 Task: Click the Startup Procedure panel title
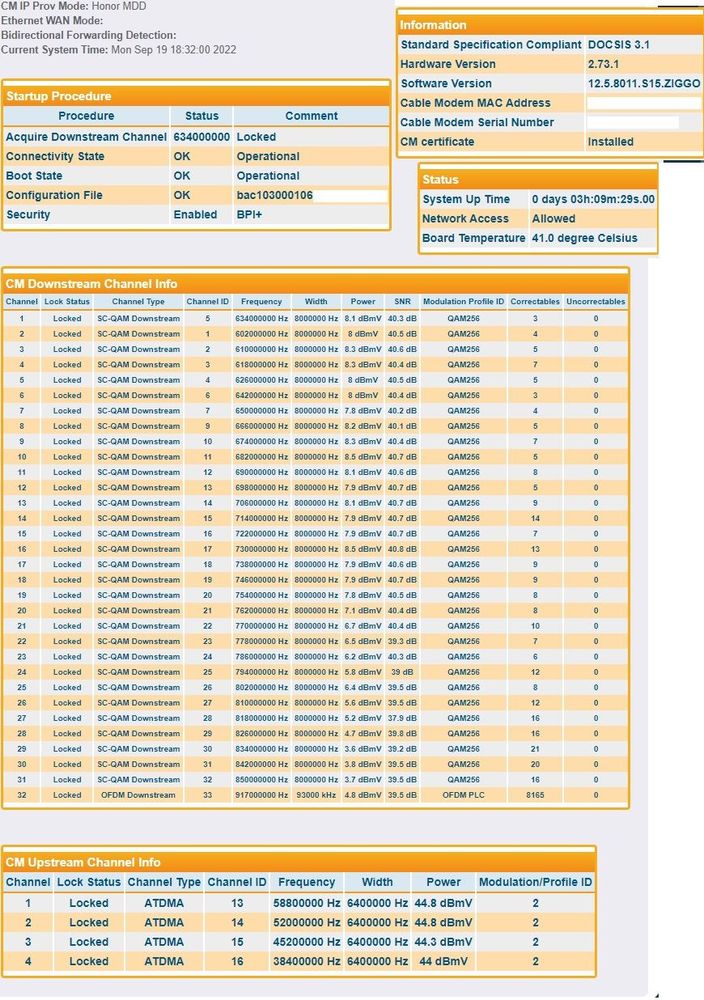59,96
